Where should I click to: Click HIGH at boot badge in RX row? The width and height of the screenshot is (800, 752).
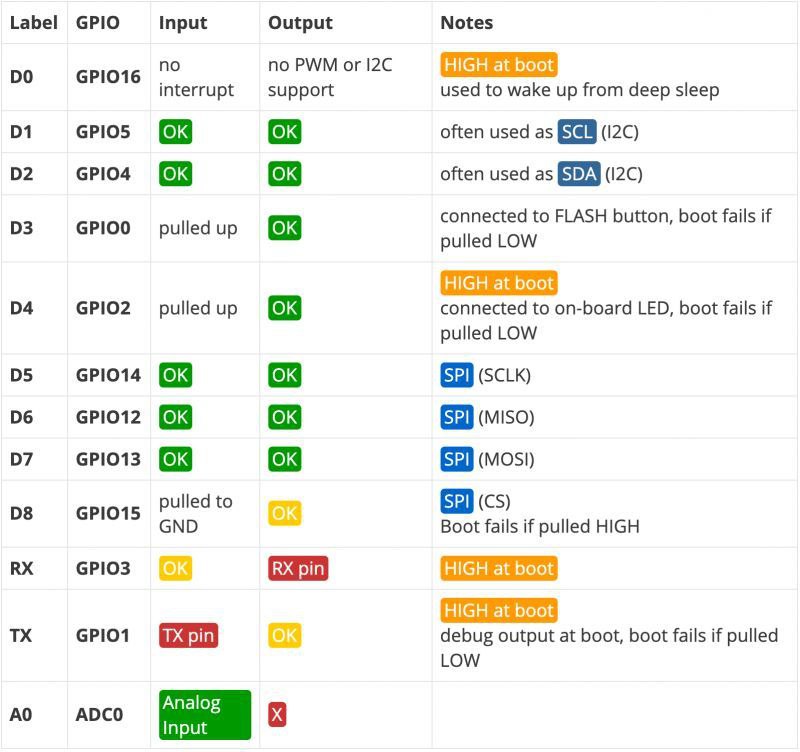click(498, 569)
